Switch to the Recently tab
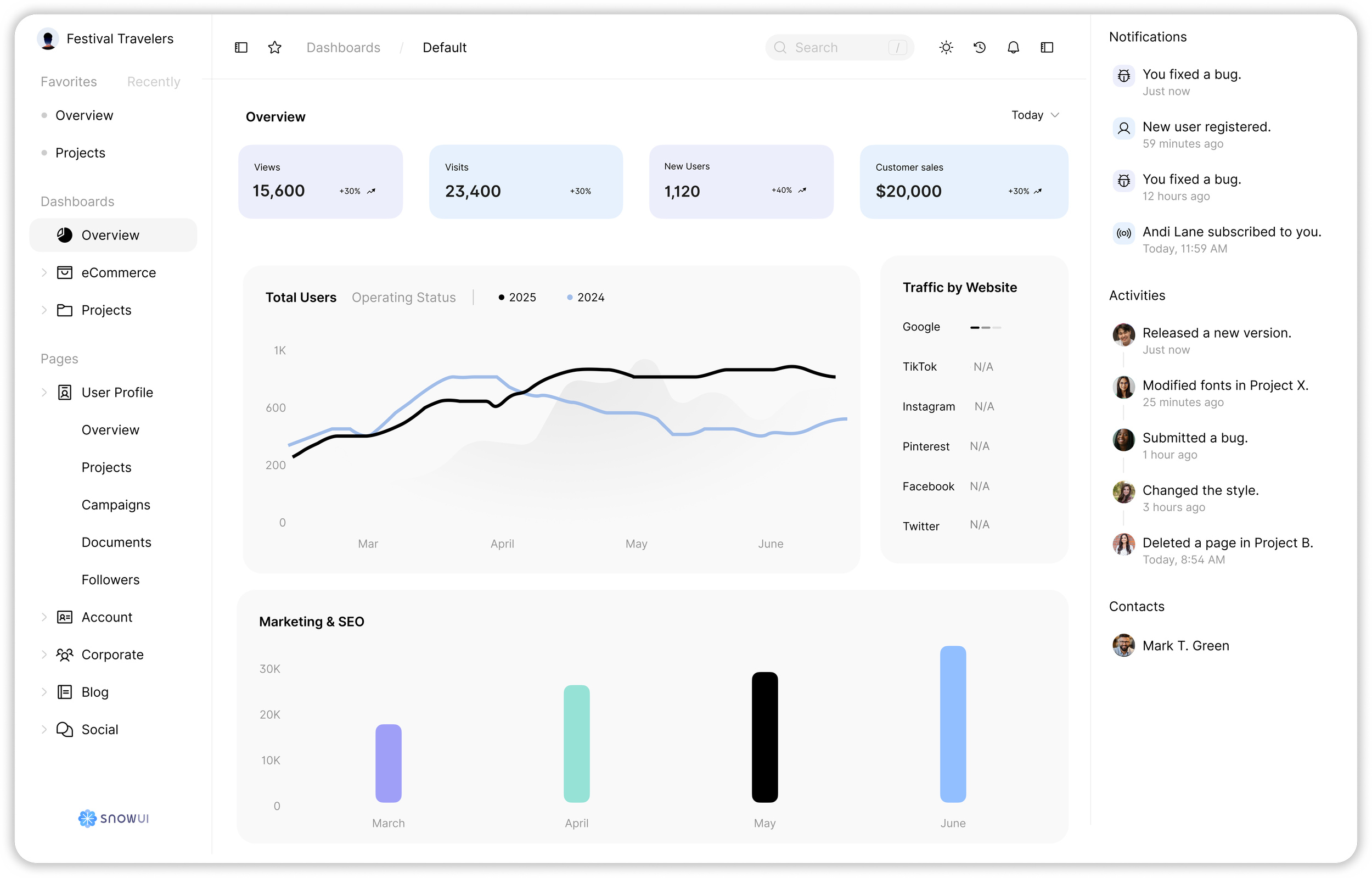Image resolution: width=1372 pixels, height=878 pixels. coord(153,81)
